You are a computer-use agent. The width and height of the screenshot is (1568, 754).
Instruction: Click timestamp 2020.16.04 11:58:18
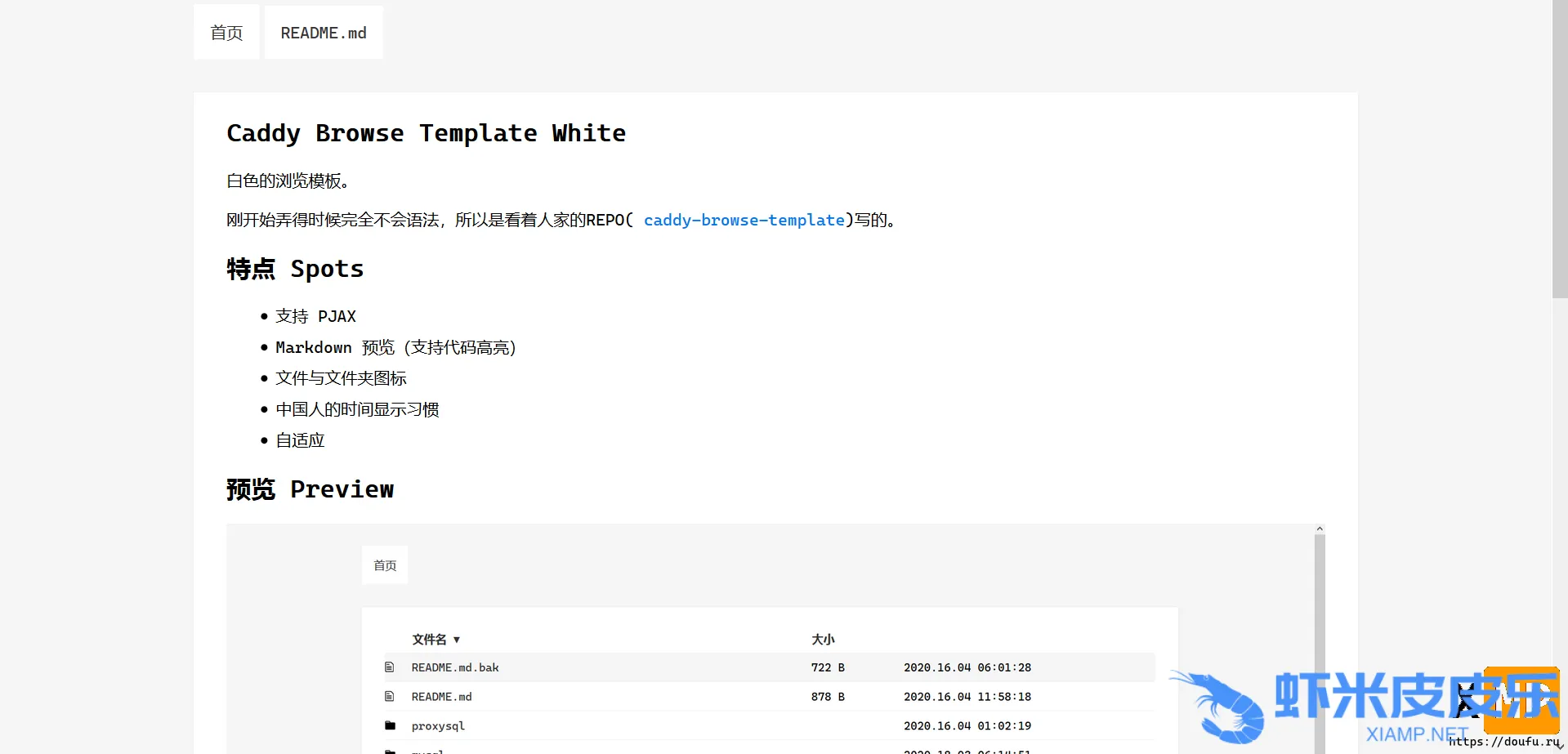(x=967, y=697)
